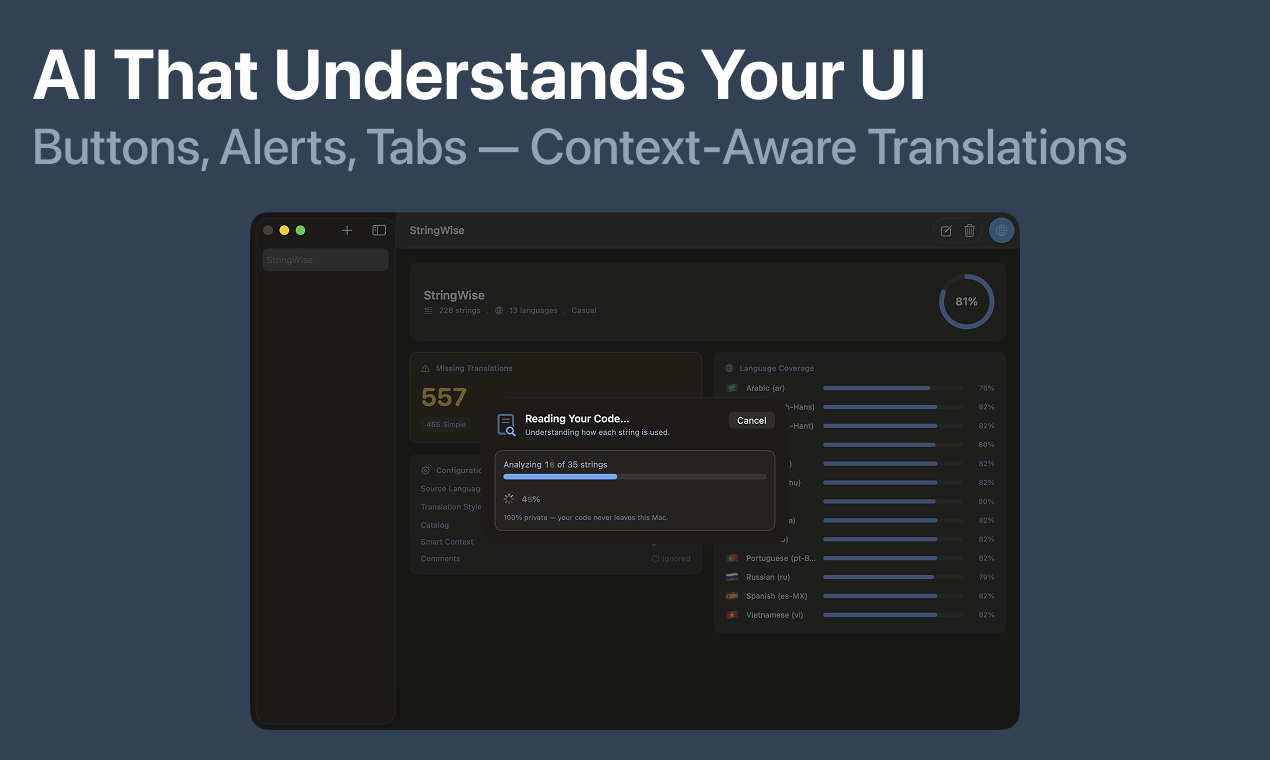Click the yellow minimize window button
The width and height of the screenshot is (1270, 760).
[284, 230]
